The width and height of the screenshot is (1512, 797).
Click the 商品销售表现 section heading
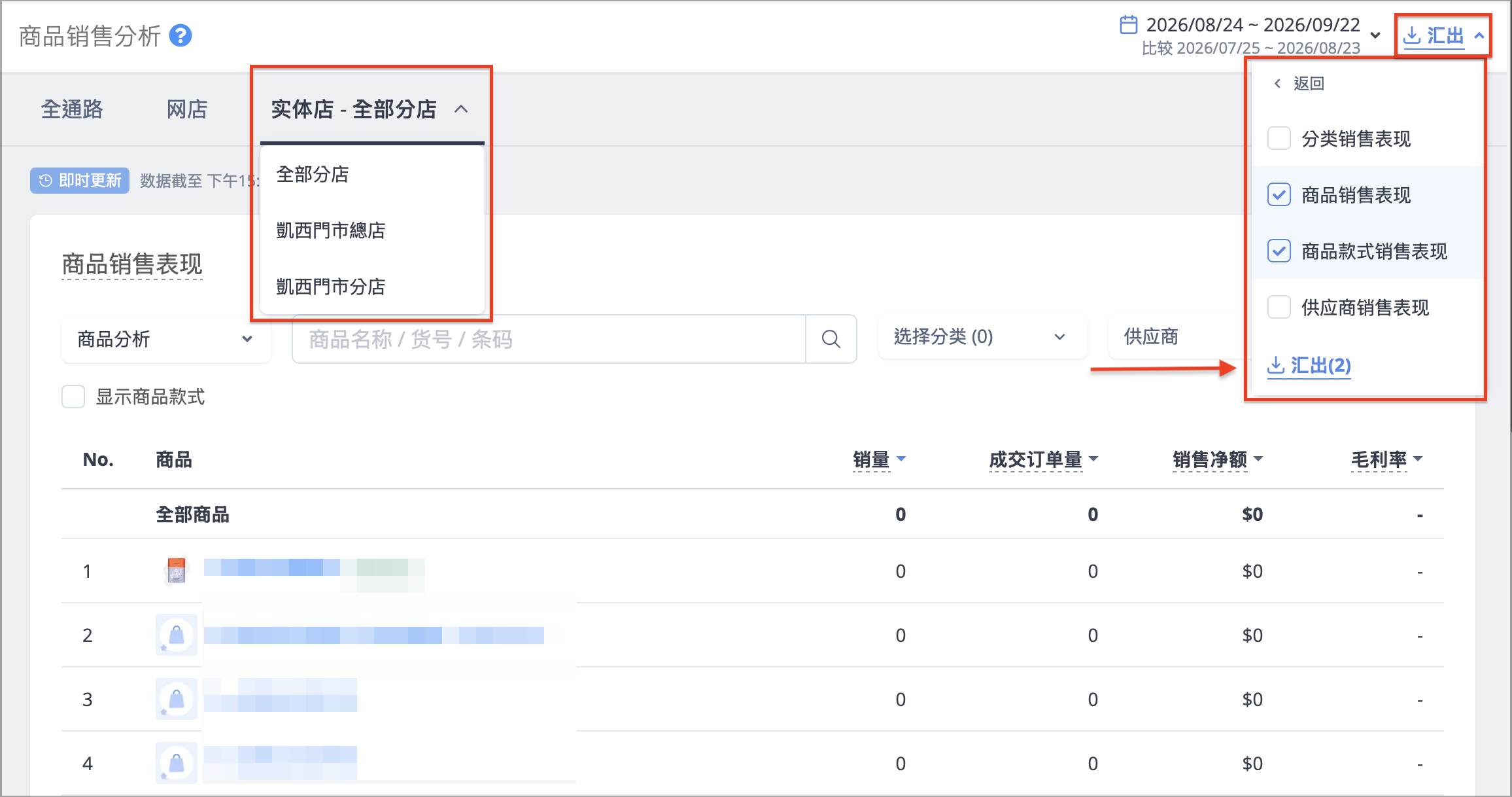click(x=132, y=264)
